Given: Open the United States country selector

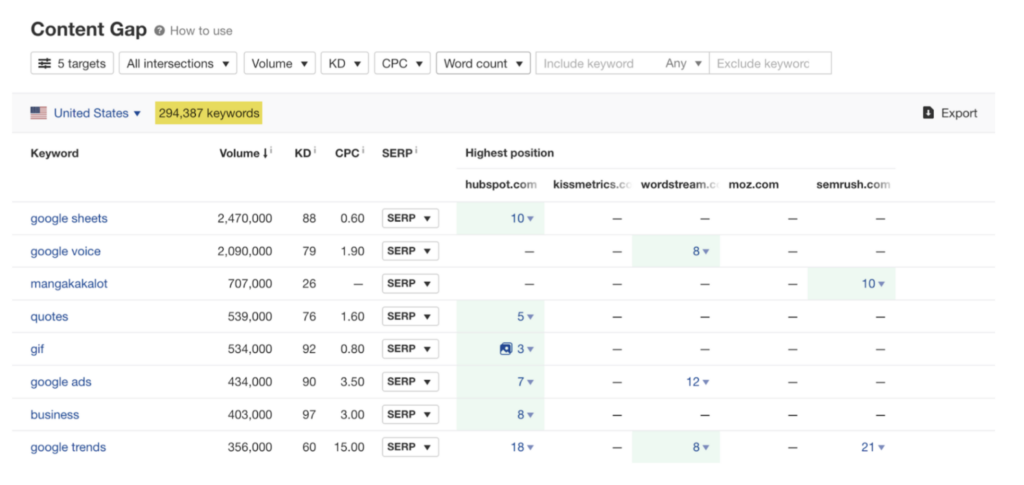Looking at the screenshot, I should 97,113.
